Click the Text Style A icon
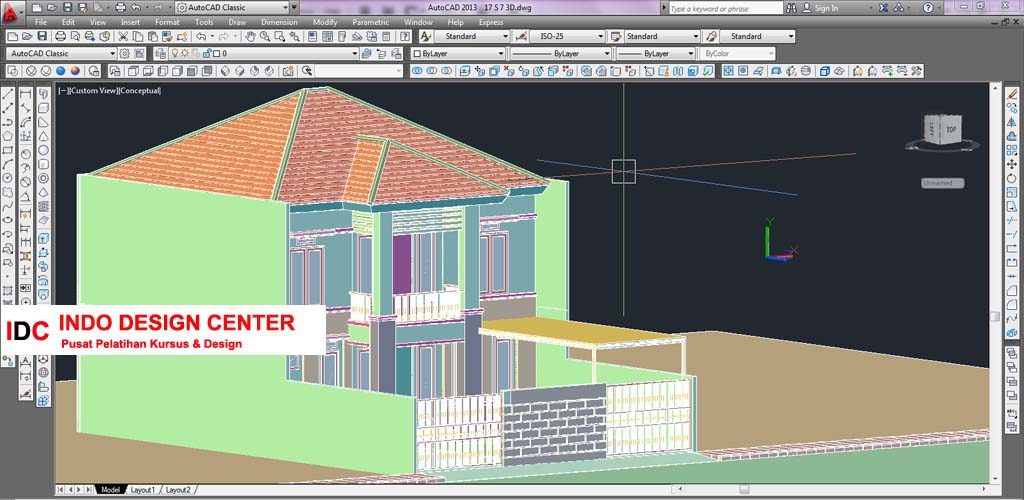This screenshot has height=500, width=1024. (x=425, y=37)
